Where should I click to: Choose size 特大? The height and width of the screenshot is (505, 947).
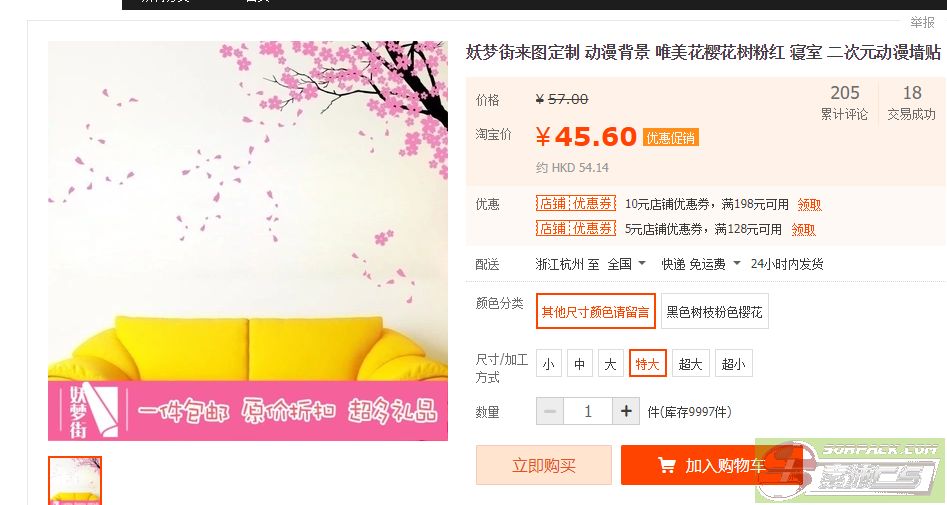coord(647,364)
